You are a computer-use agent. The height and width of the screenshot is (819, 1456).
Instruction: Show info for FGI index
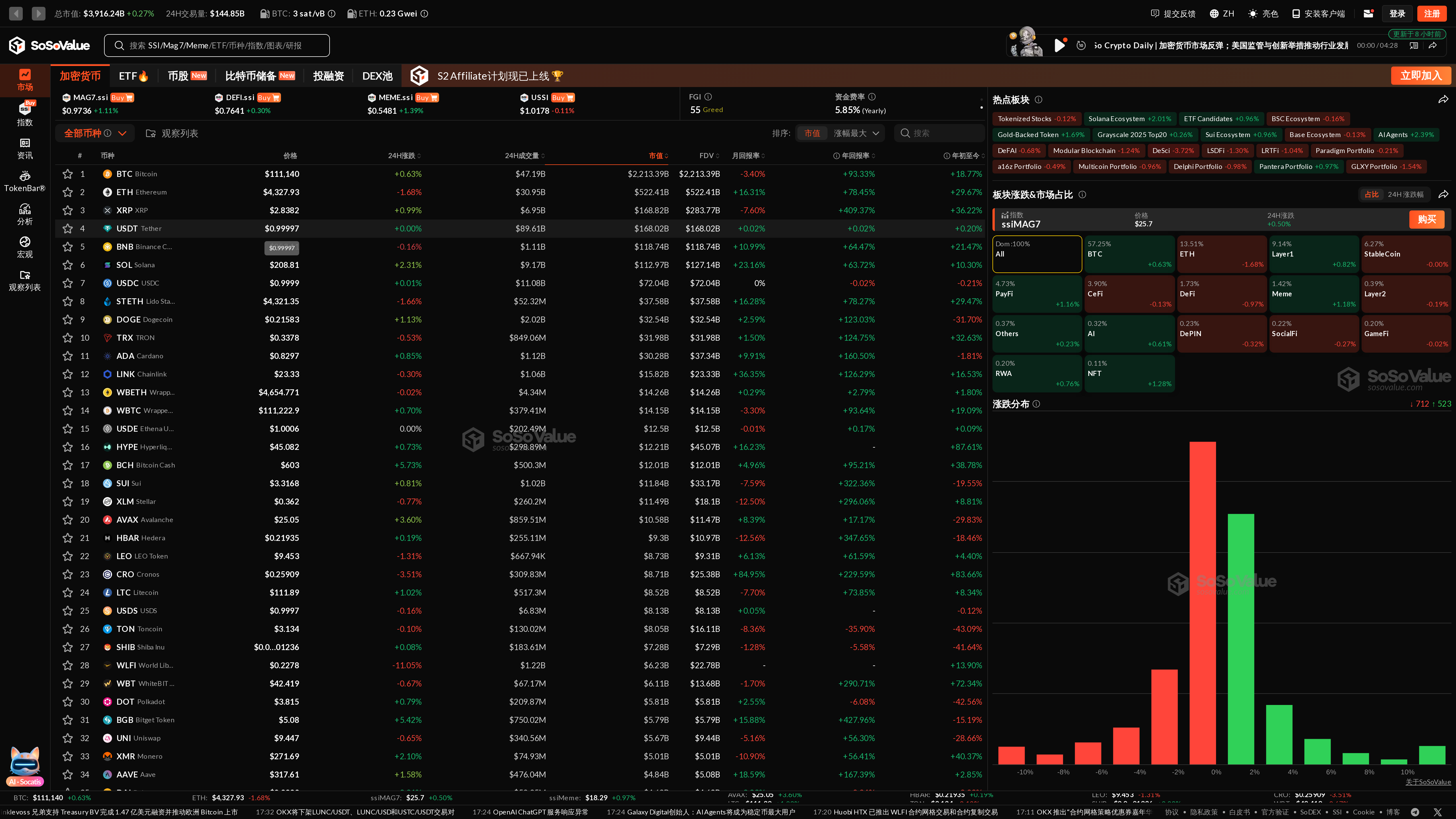click(x=708, y=97)
